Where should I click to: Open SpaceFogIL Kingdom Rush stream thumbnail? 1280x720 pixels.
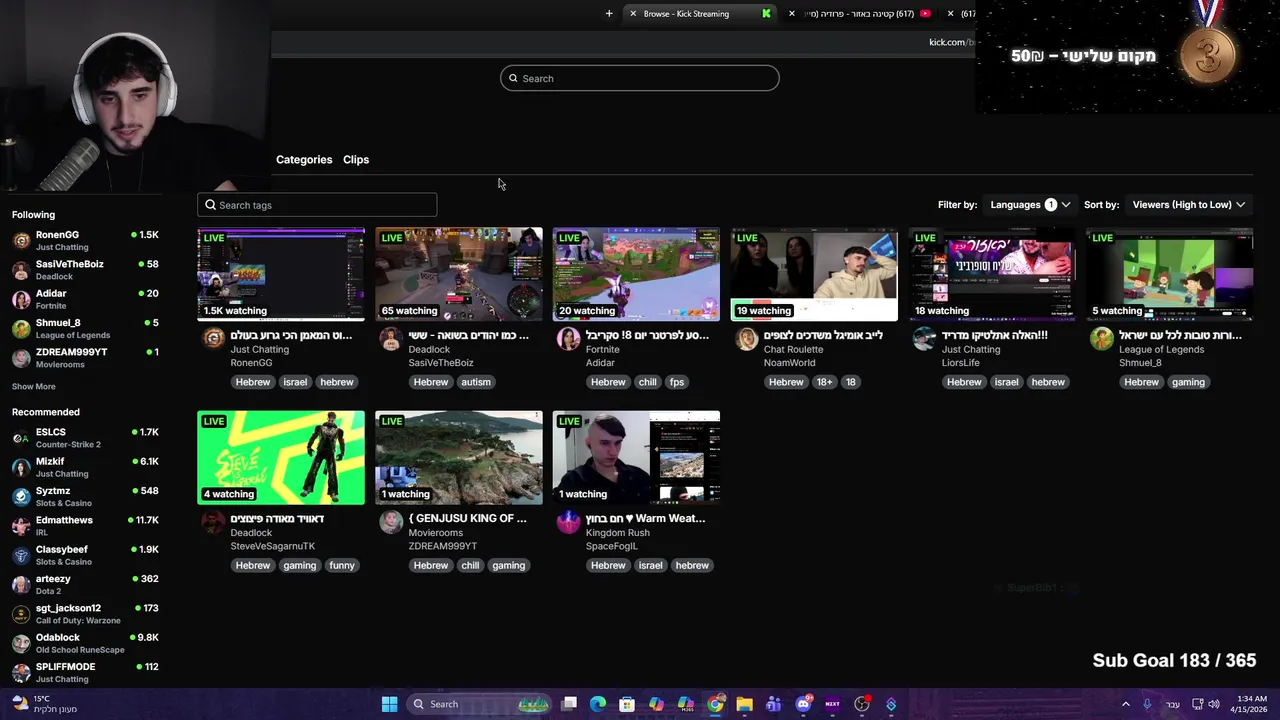[636, 458]
